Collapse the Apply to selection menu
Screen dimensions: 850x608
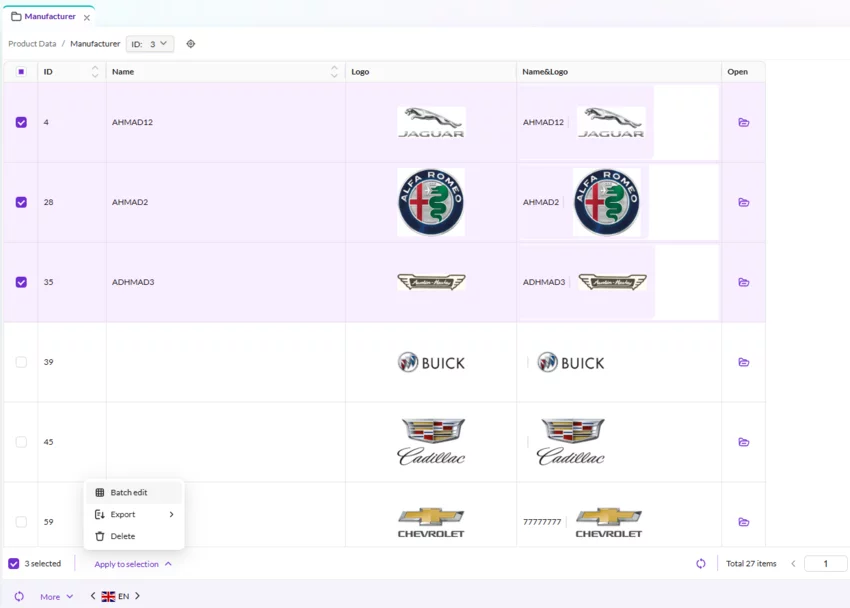133,564
